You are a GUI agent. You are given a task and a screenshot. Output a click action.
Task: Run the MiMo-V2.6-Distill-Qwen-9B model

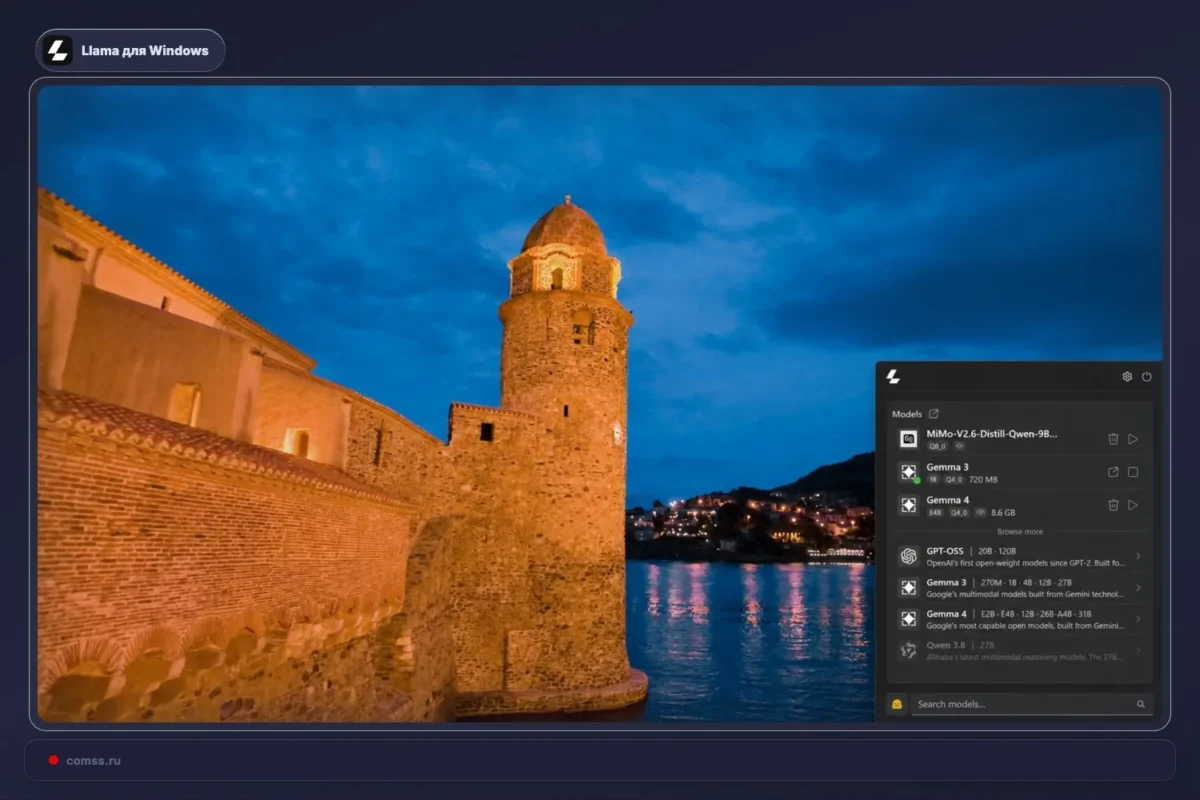pyautogui.click(x=1133, y=438)
